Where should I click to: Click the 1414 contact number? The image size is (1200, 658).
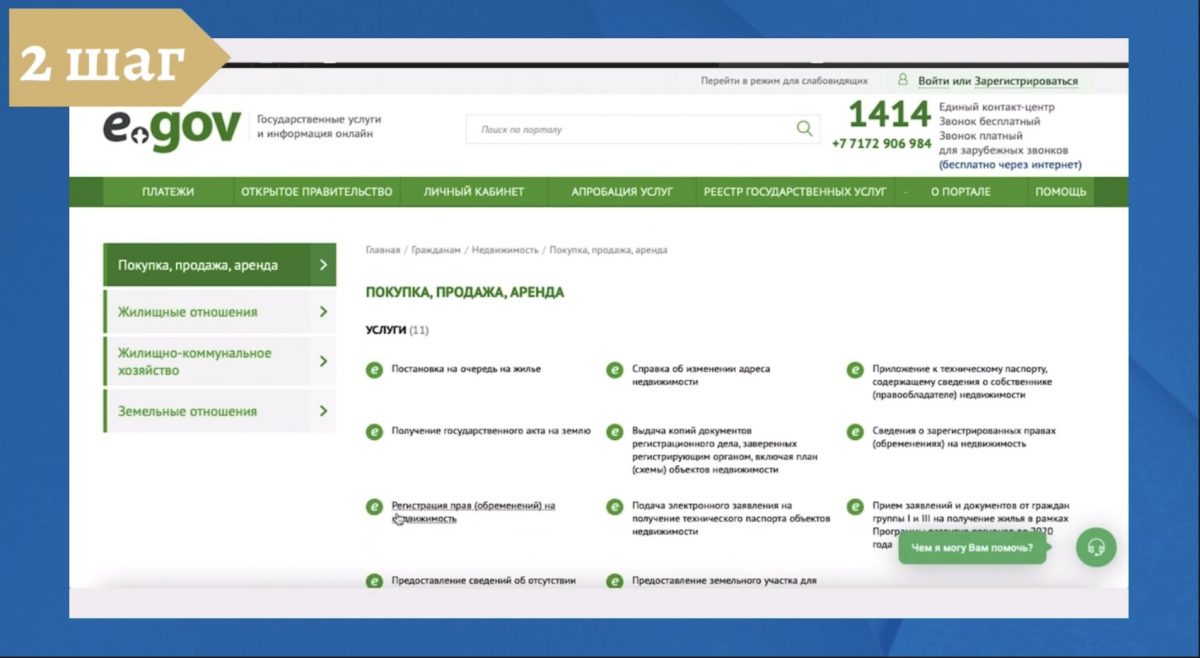pyautogui.click(x=889, y=115)
